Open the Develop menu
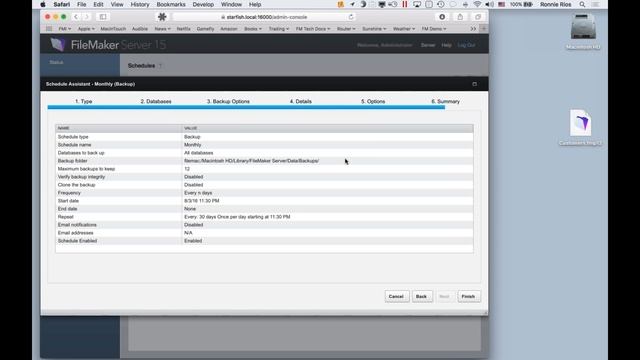This screenshot has width=640, height=360. pos(203,4)
